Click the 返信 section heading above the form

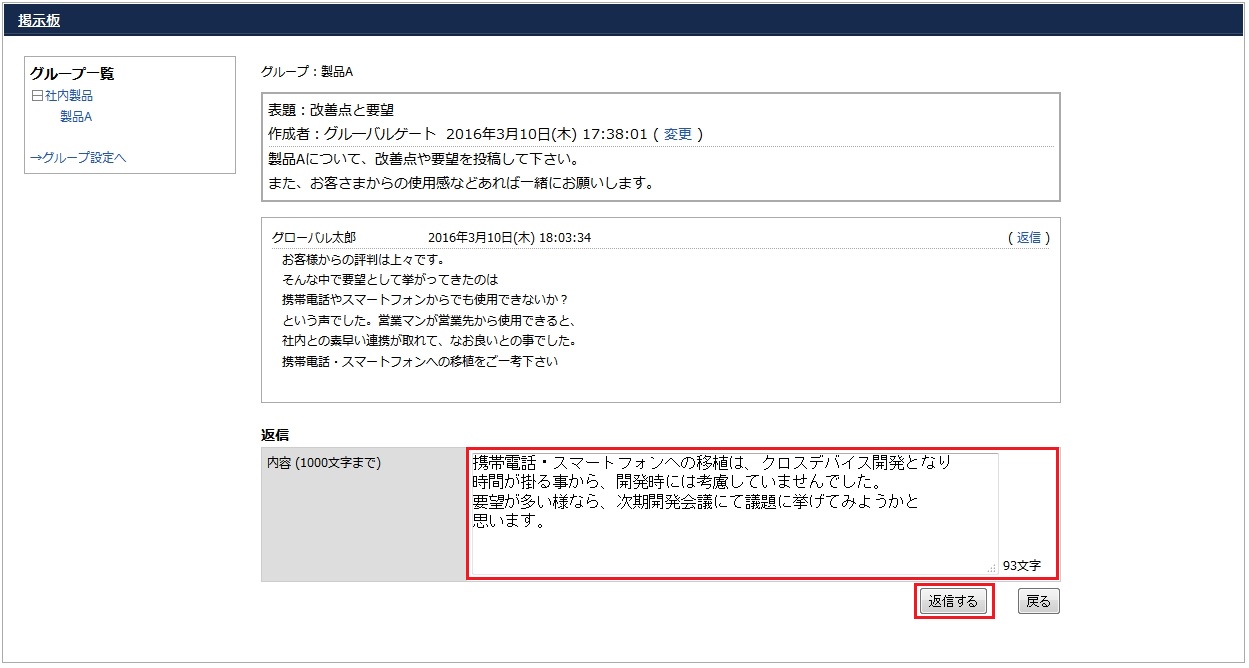click(275, 435)
